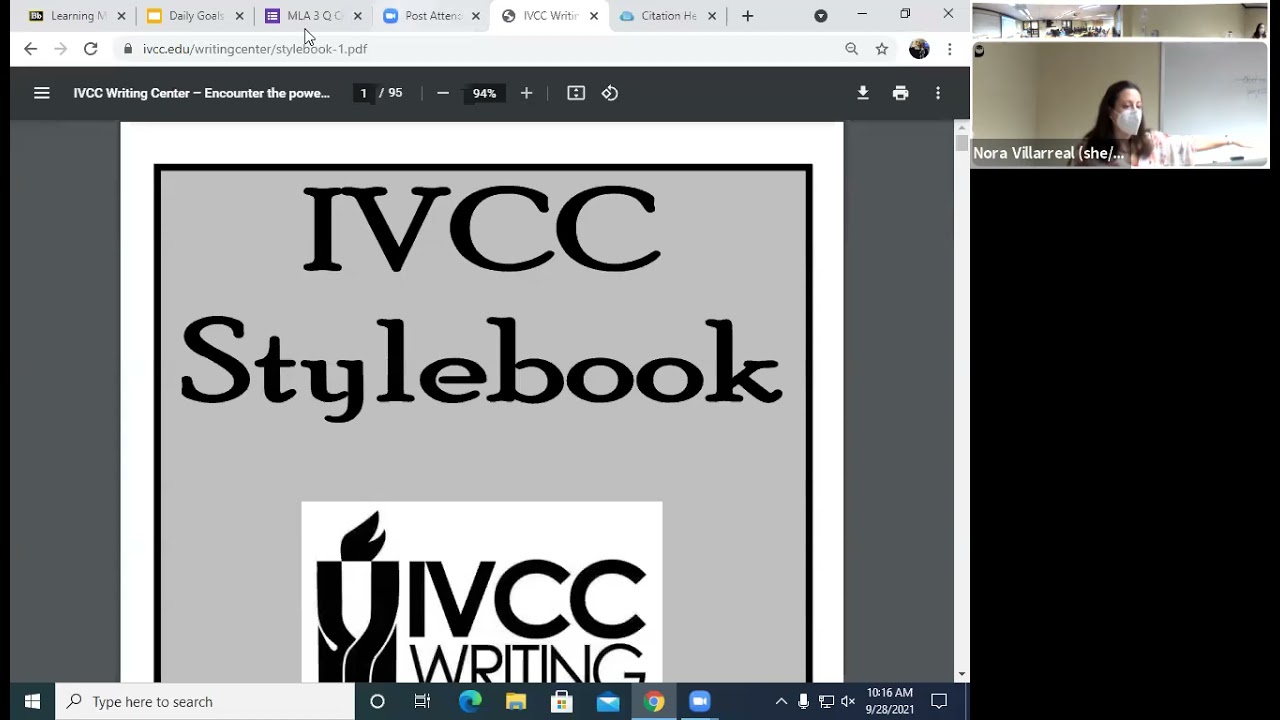Click the lock site information icon
Image resolution: width=1280 pixels, height=720 pixels.
point(128,48)
